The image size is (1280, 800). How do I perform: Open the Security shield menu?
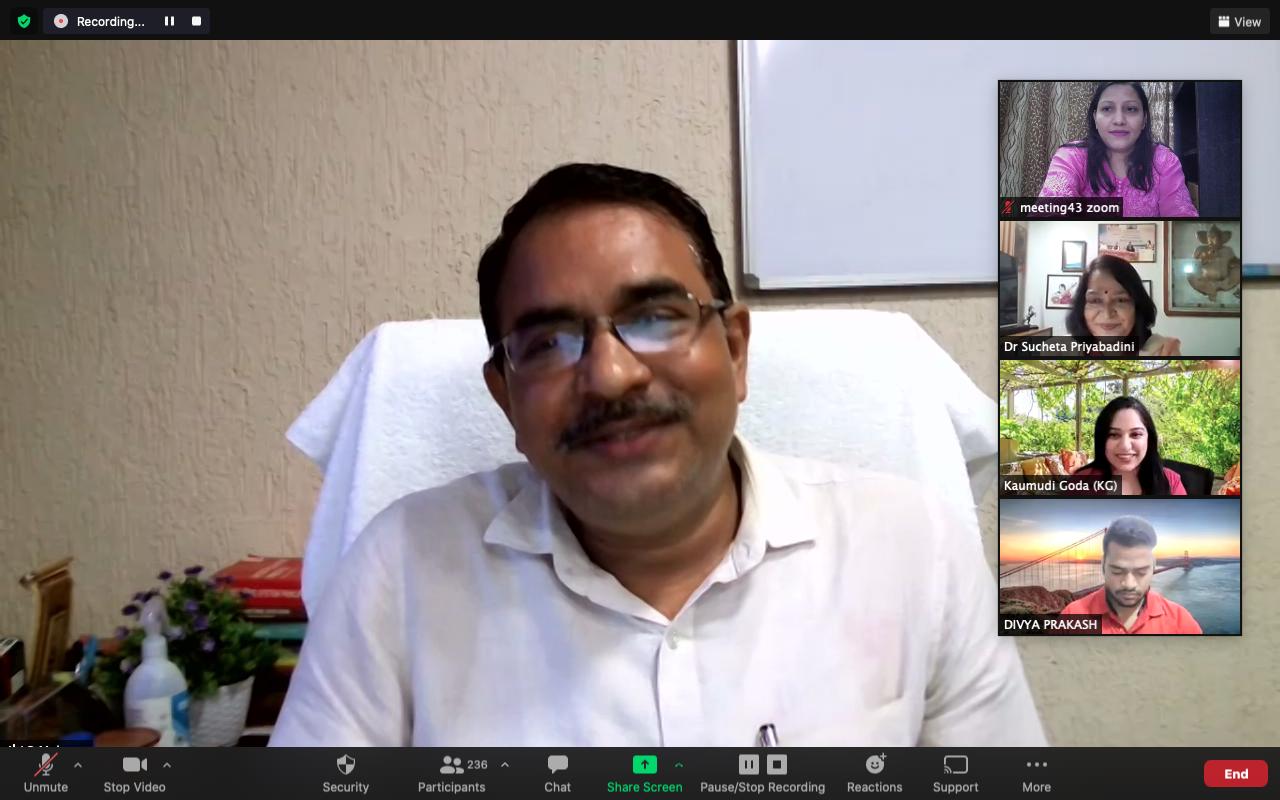click(346, 773)
